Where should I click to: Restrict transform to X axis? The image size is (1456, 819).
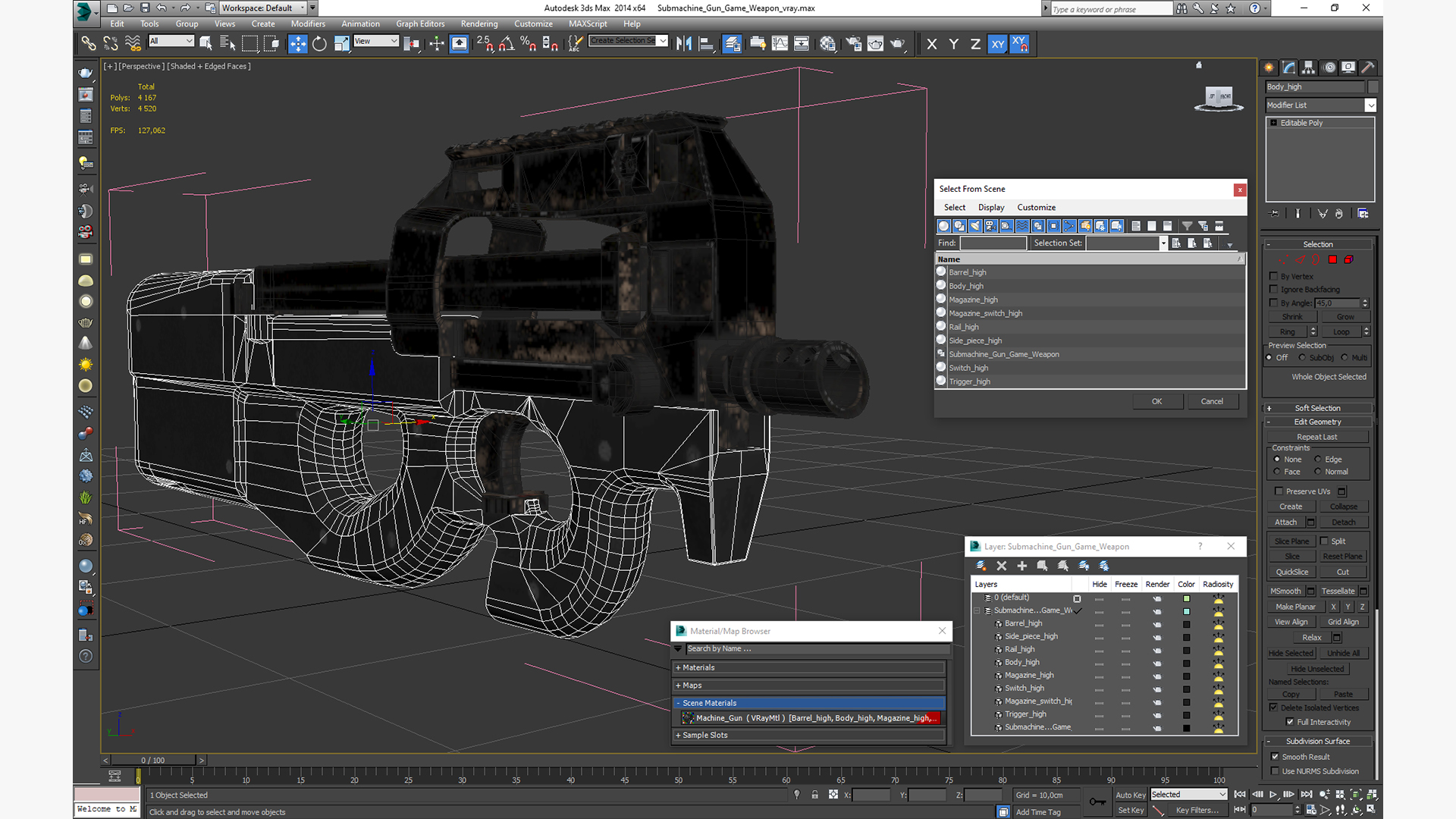pyautogui.click(x=932, y=44)
